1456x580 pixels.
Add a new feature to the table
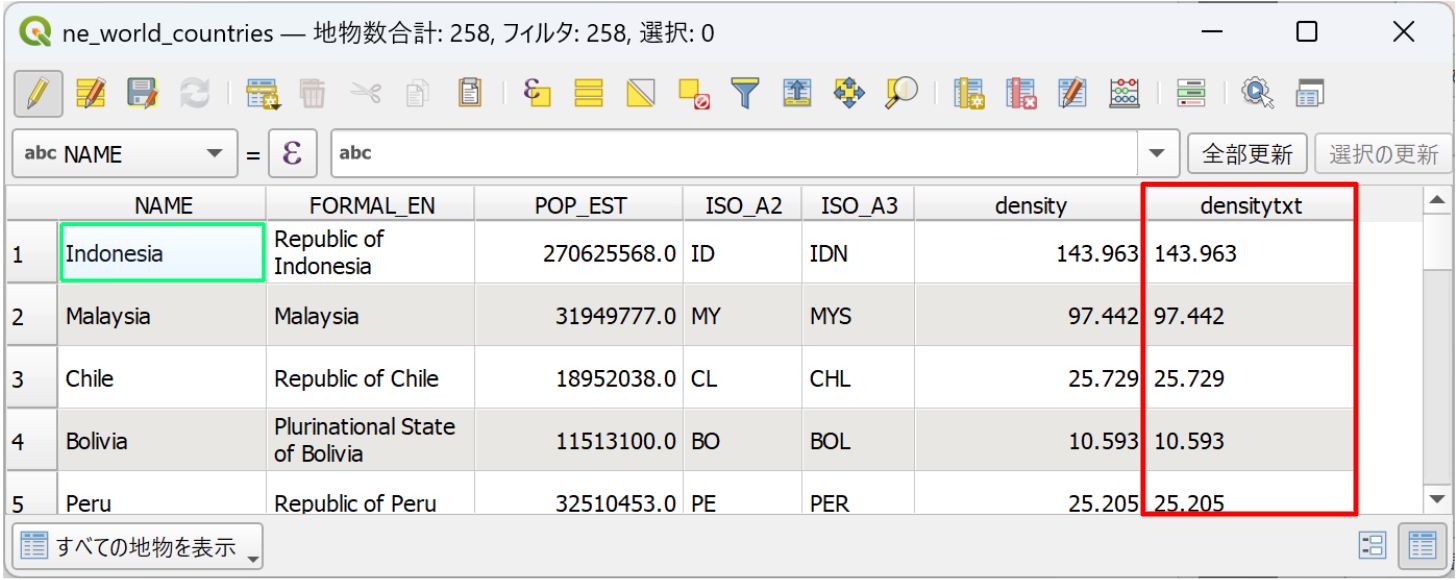pyautogui.click(x=263, y=94)
